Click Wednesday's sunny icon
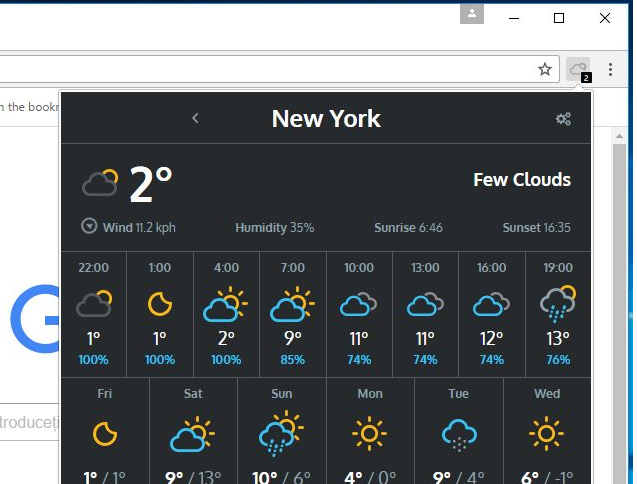 pos(546,434)
